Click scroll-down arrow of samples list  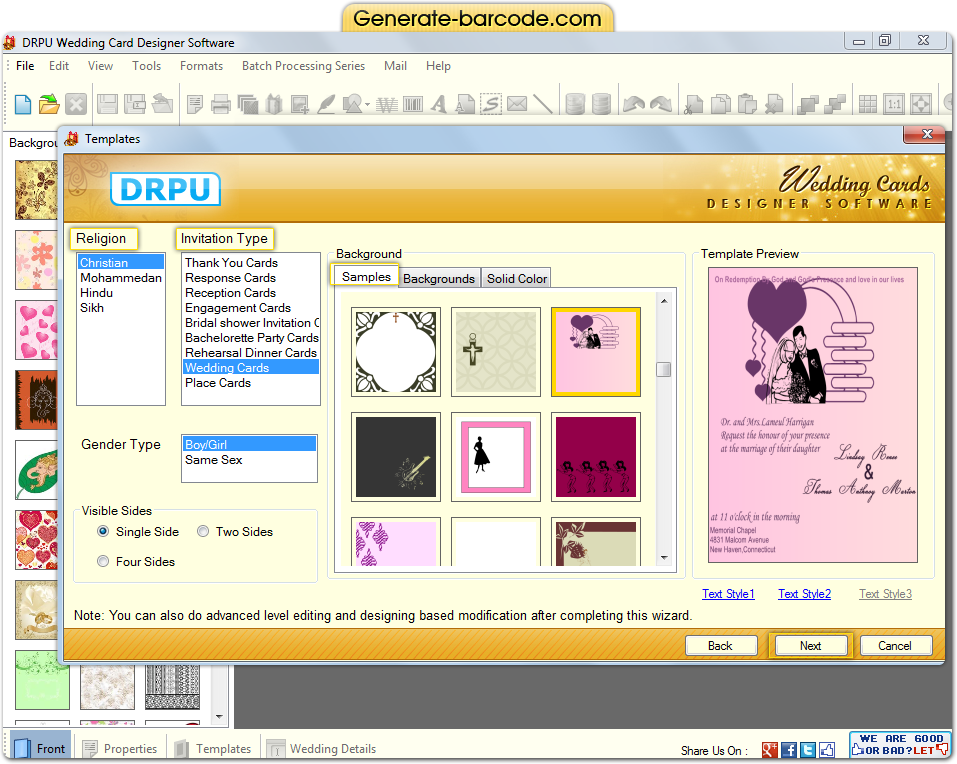coord(664,558)
